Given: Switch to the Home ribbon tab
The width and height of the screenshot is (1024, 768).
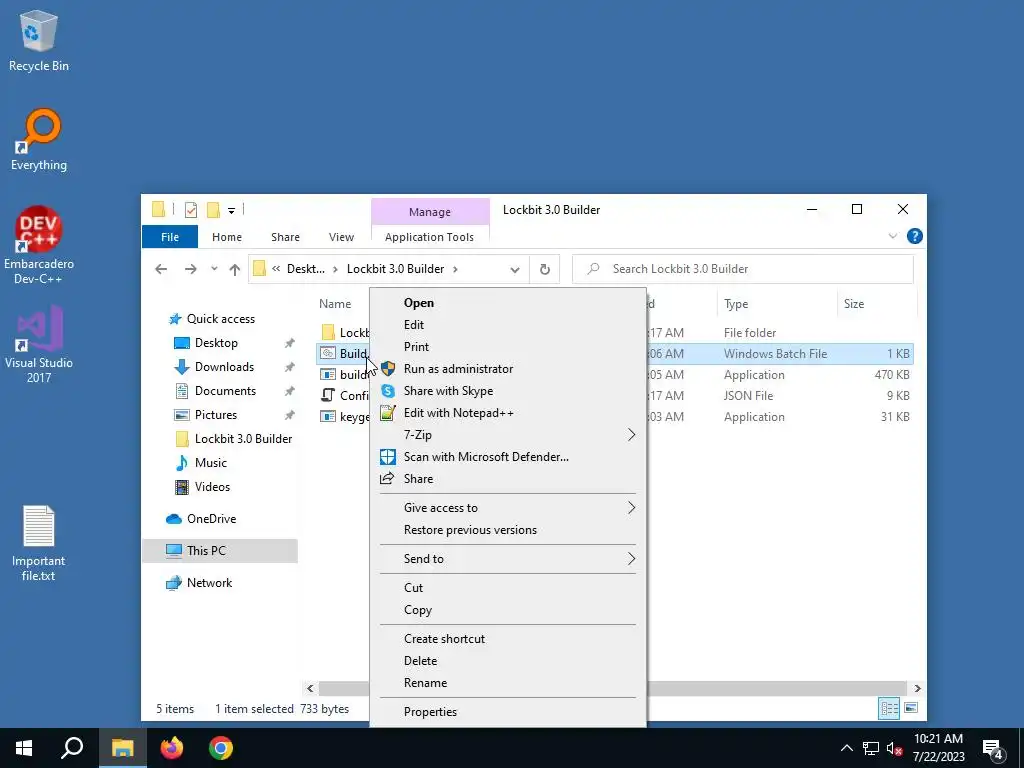Looking at the screenshot, I should pyautogui.click(x=227, y=237).
